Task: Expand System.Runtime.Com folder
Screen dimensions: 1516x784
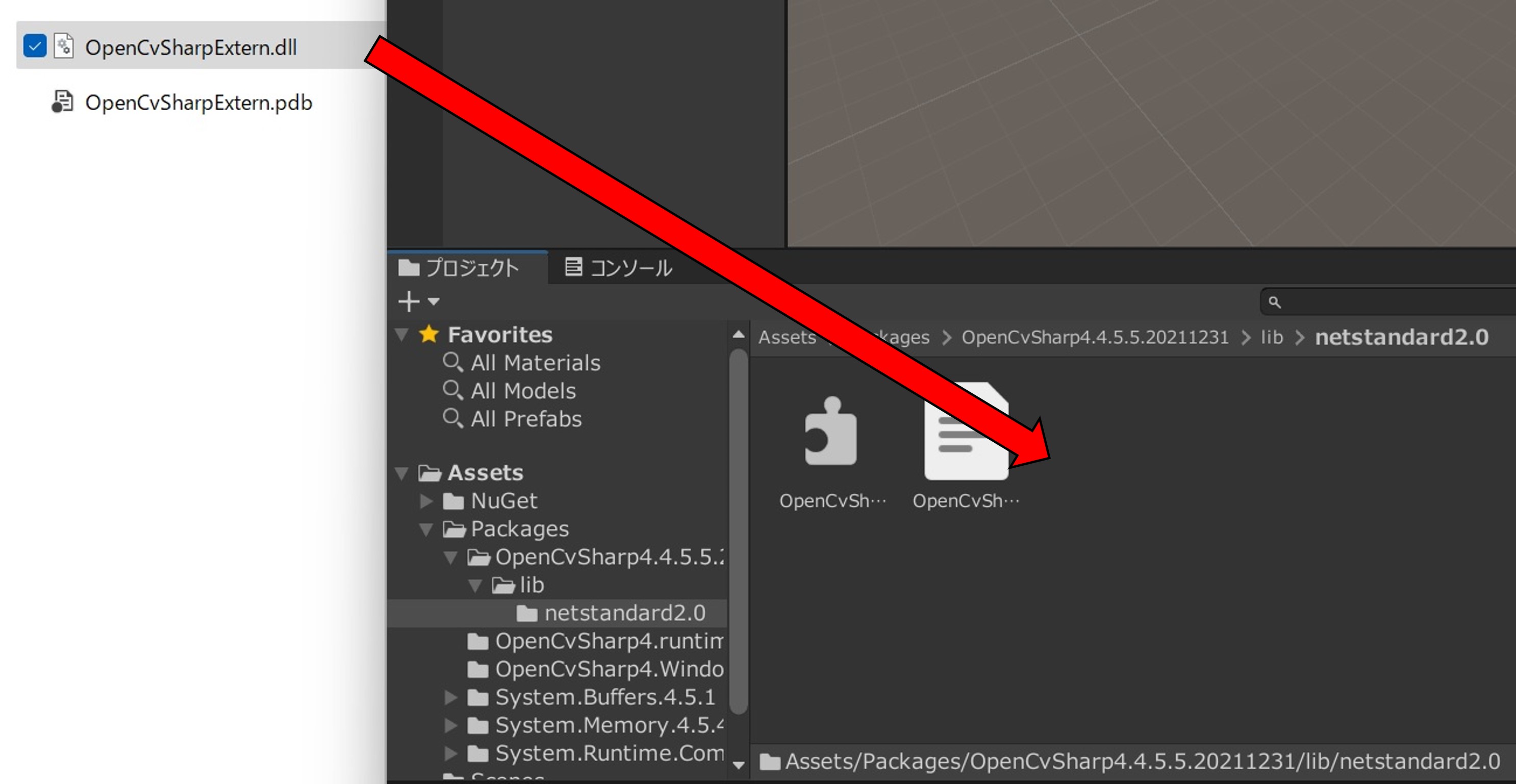Action: coord(451,753)
